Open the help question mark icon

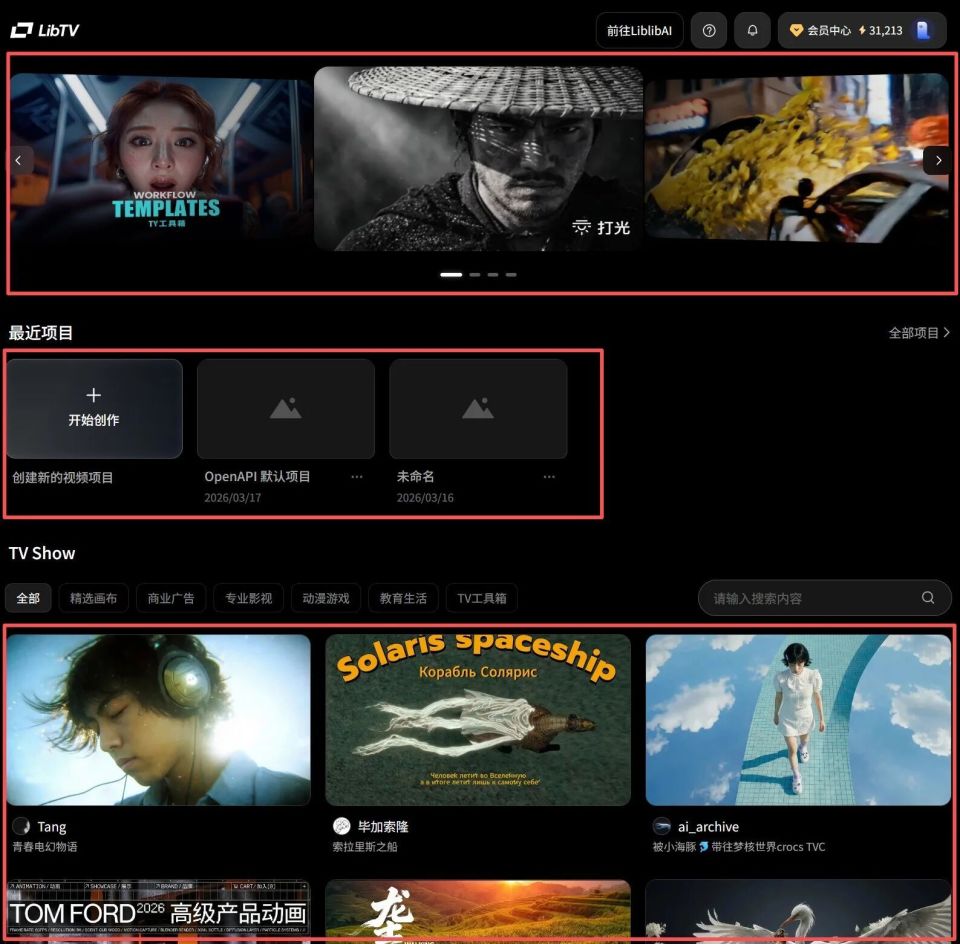pyautogui.click(x=709, y=31)
